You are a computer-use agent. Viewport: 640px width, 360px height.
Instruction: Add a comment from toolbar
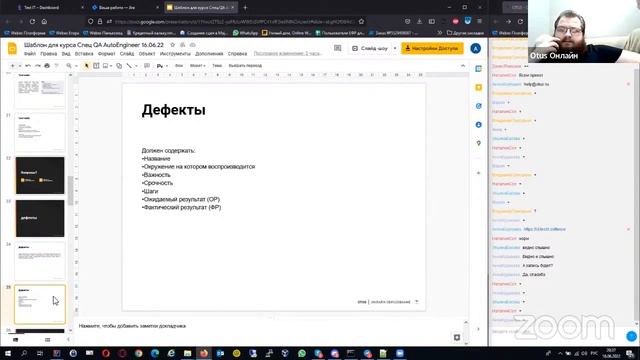coord(147,66)
